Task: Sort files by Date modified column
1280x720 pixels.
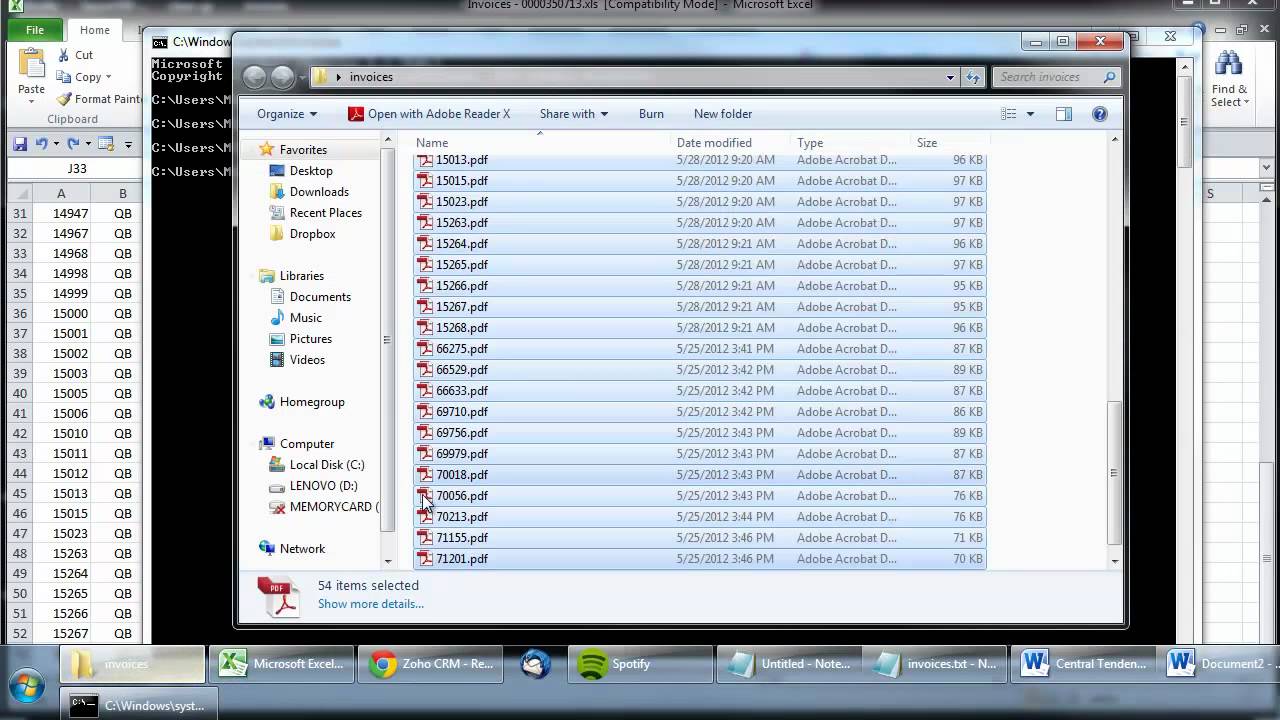Action: 714,143
